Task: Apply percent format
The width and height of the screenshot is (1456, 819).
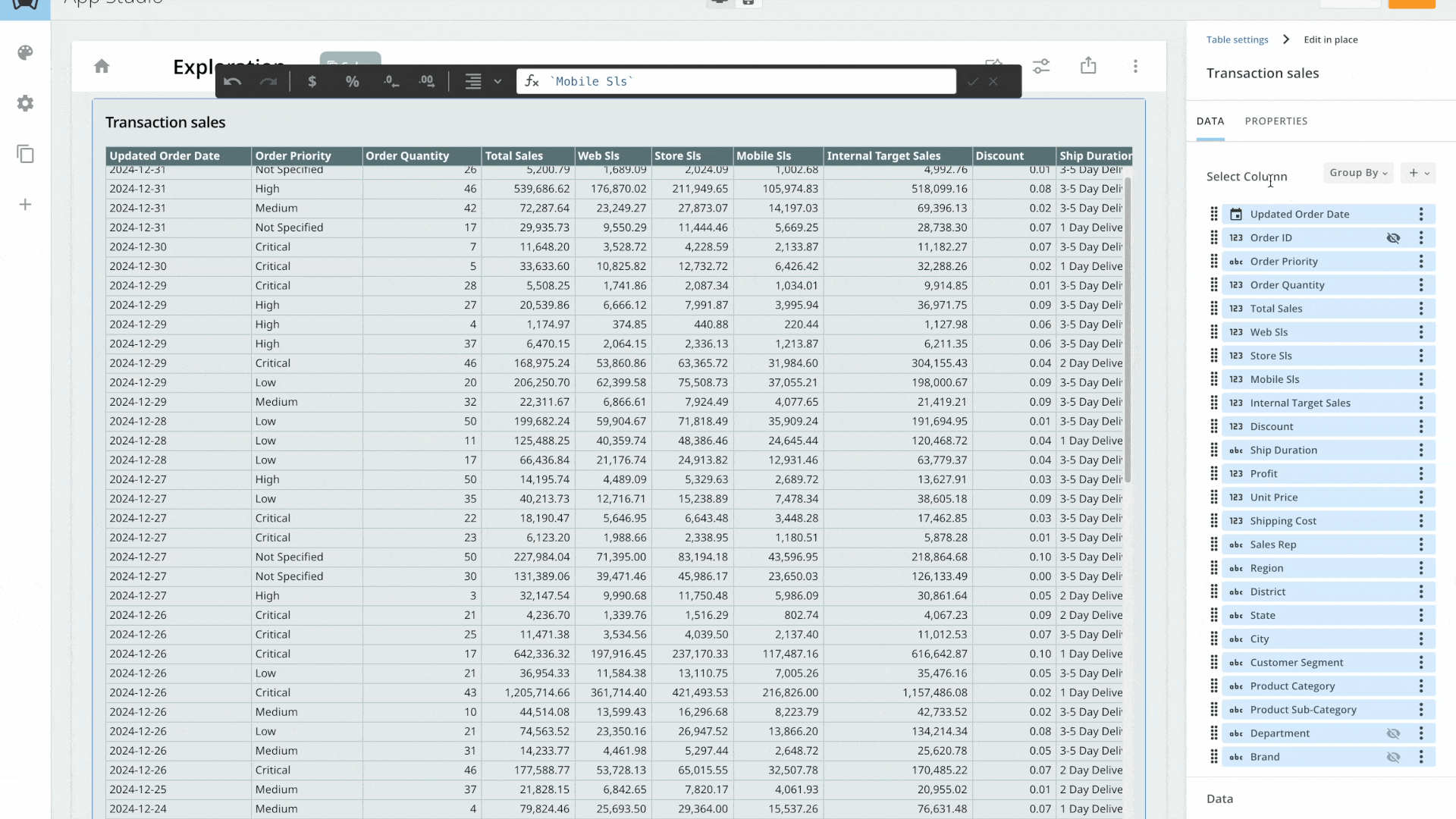Action: tap(352, 81)
